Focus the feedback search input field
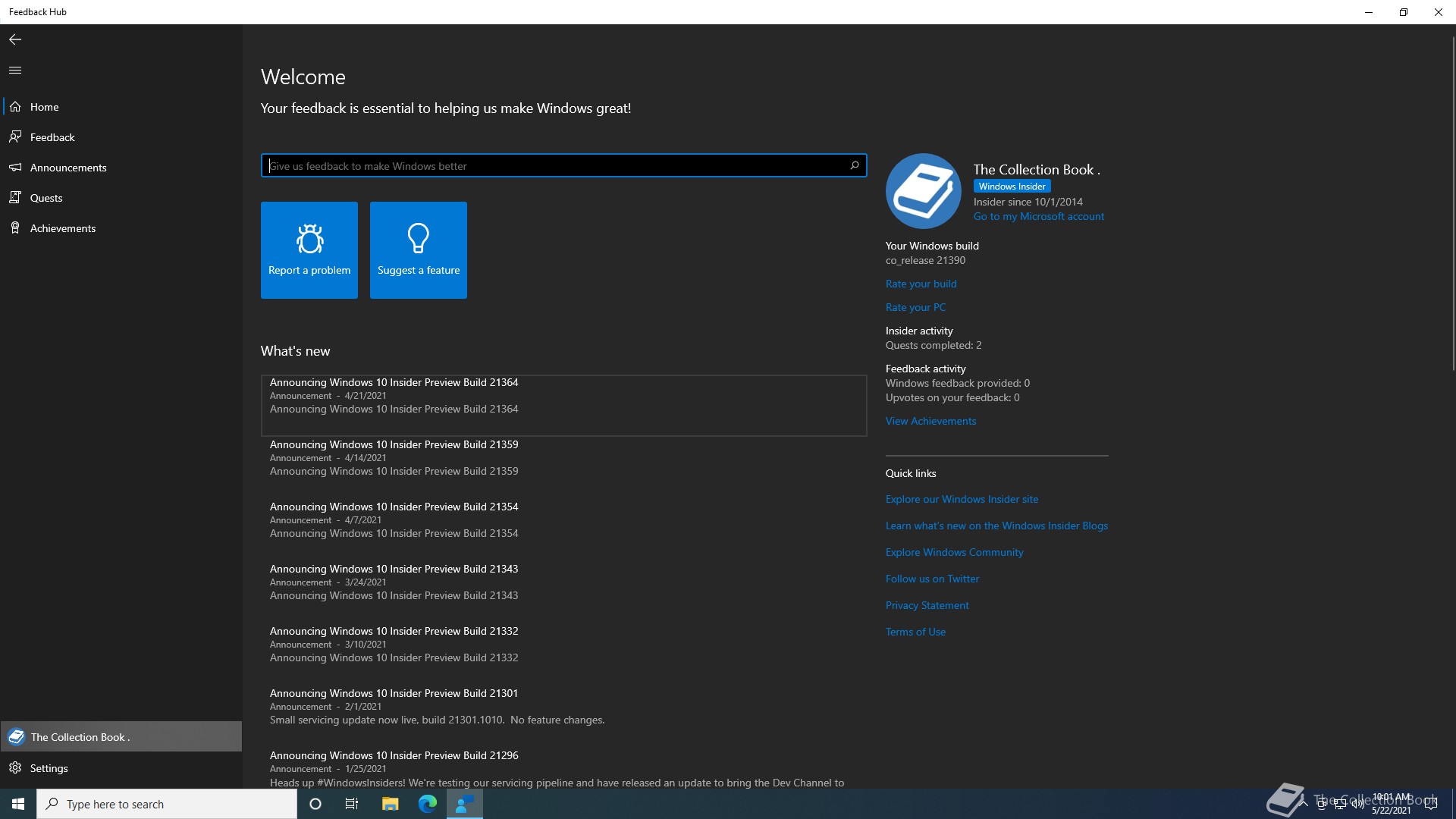This screenshot has width=1456, height=819. point(554,166)
